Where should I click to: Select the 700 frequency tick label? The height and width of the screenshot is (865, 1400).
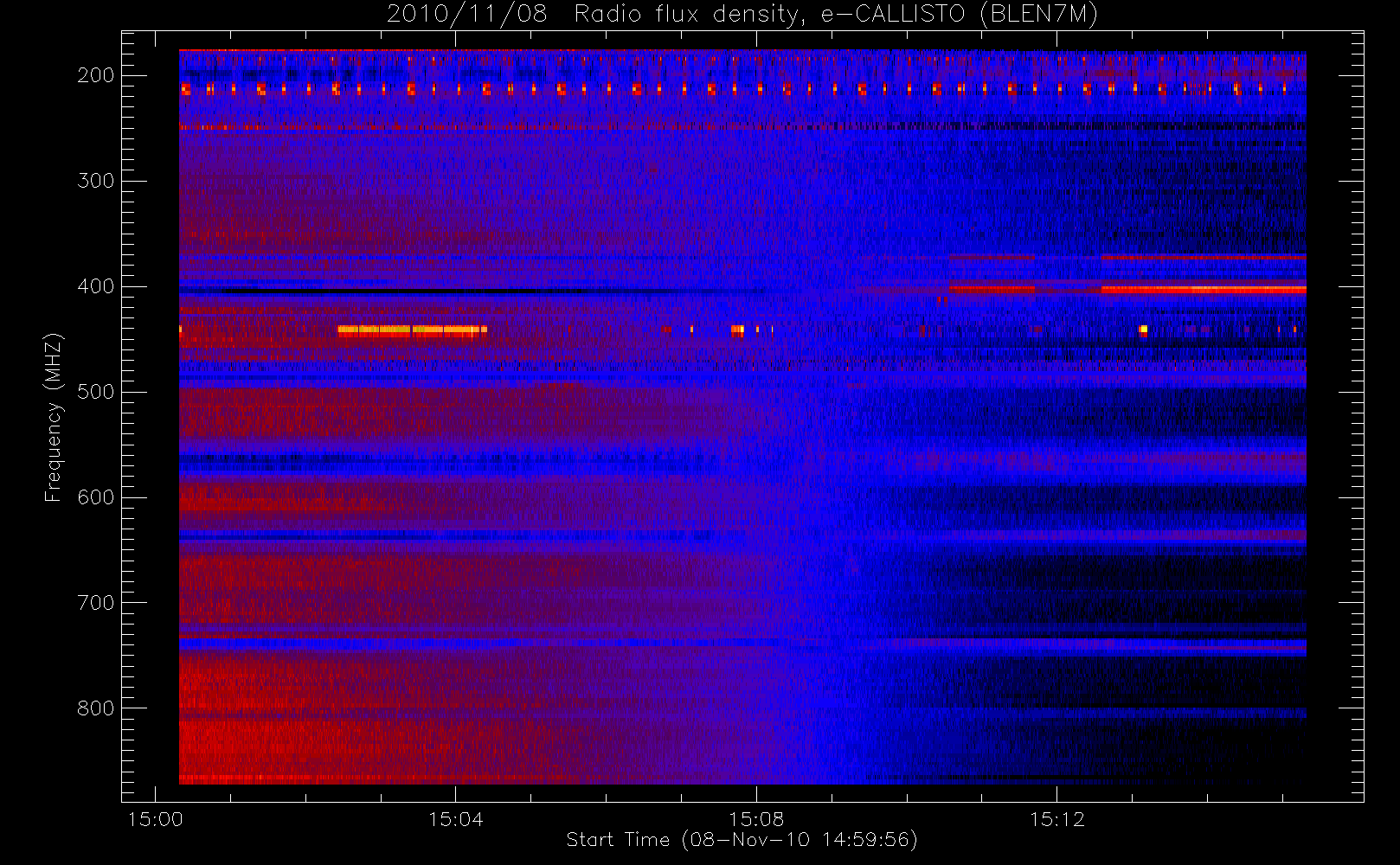click(x=95, y=603)
